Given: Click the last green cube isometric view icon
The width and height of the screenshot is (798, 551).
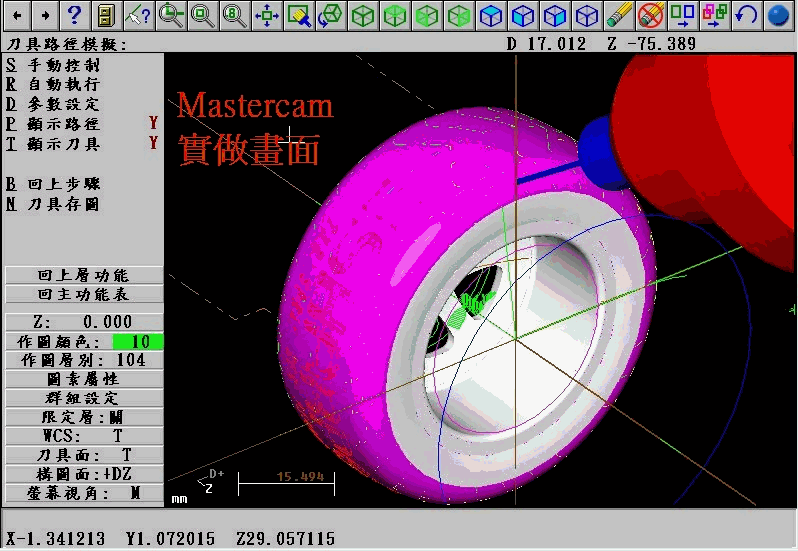Looking at the screenshot, I should click(x=459, y=15).
